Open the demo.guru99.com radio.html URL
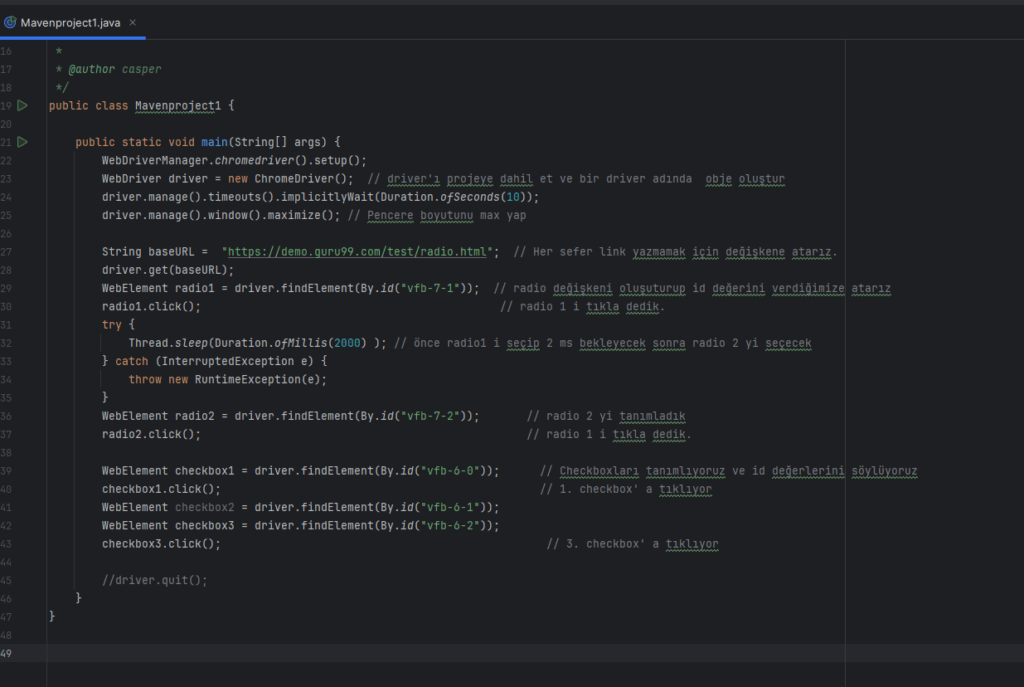This screenshot has width=1024, height=687. point(360,252)
